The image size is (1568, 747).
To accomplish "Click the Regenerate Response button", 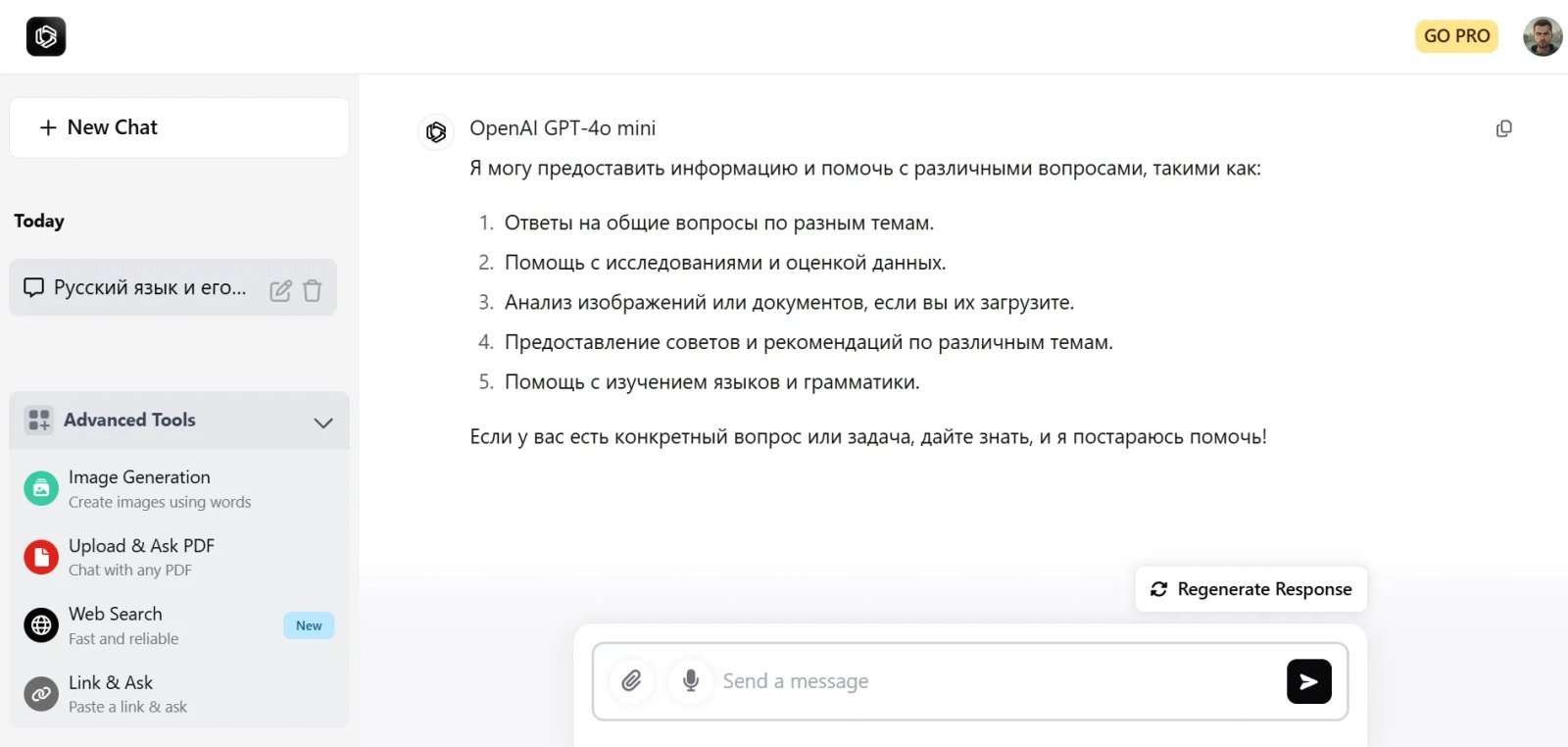I will (1250, 588).
